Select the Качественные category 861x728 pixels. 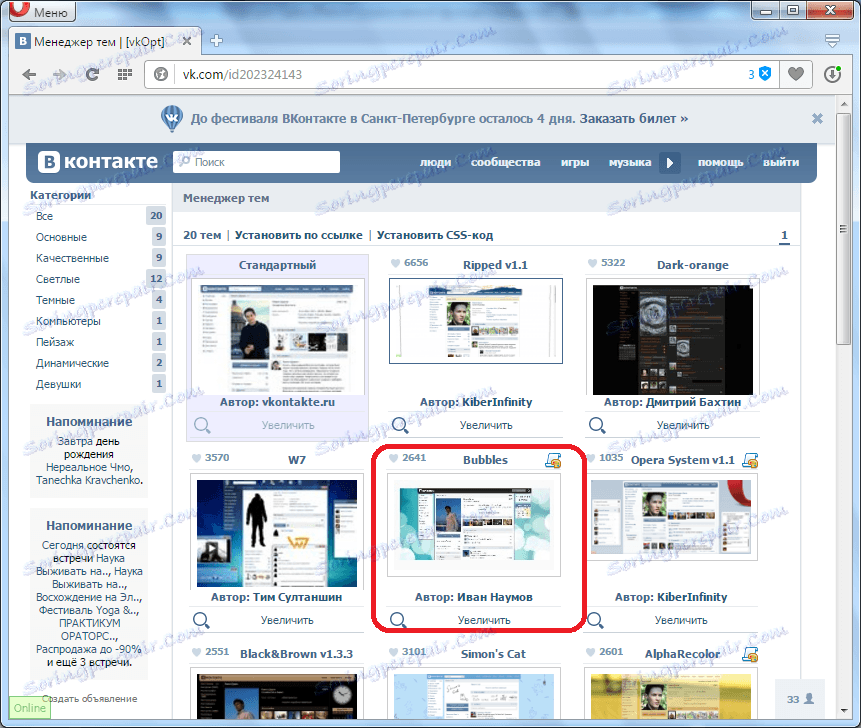point(98,258)
